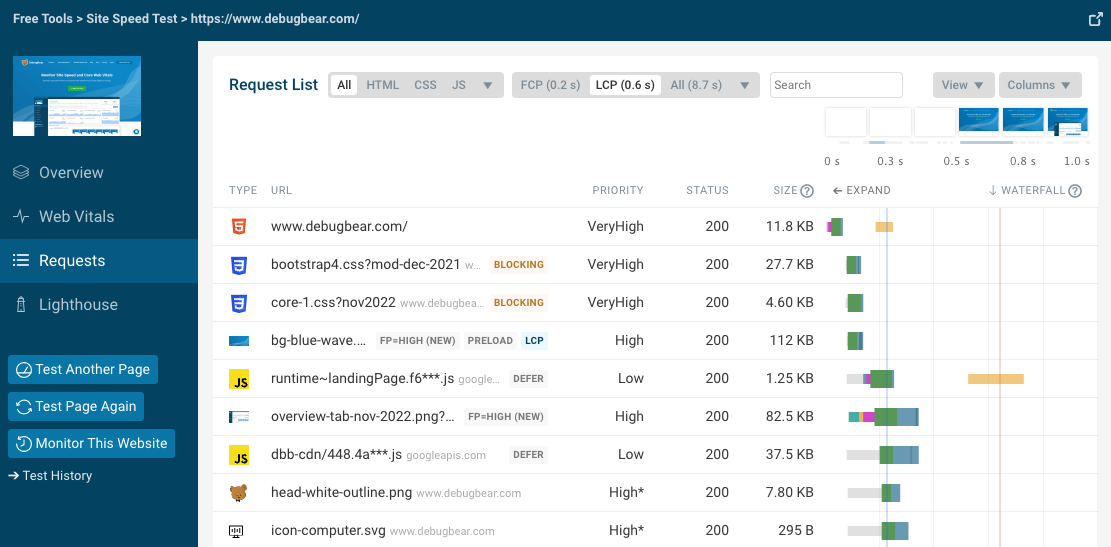Viewport: 1111px width, 547px height.
Task: Click the computer icon for icon-computer.svg row
Action: pyautogui.click(x=237, y=531)
